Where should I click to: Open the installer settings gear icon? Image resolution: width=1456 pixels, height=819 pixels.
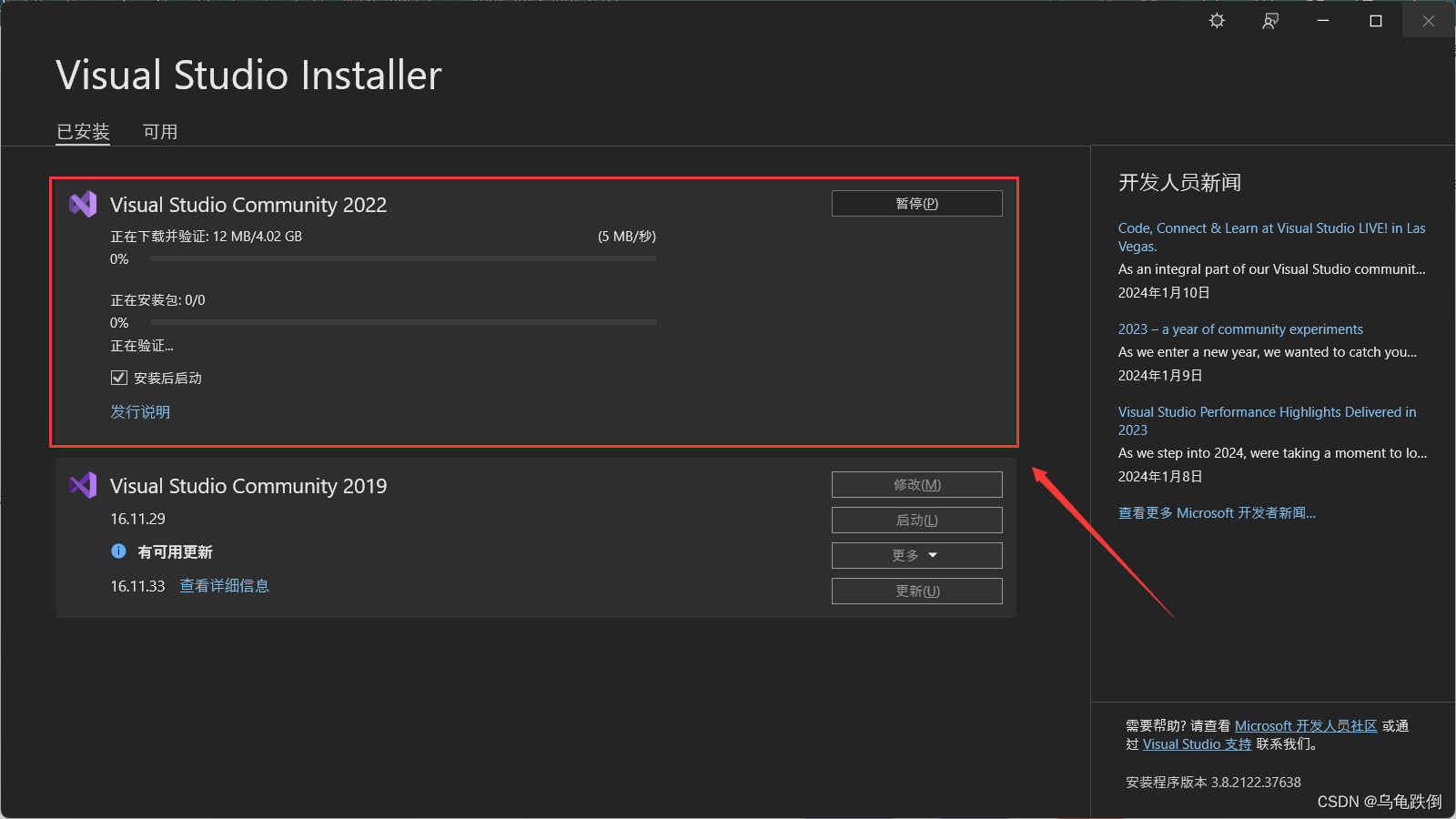[x=1216, y=20]
